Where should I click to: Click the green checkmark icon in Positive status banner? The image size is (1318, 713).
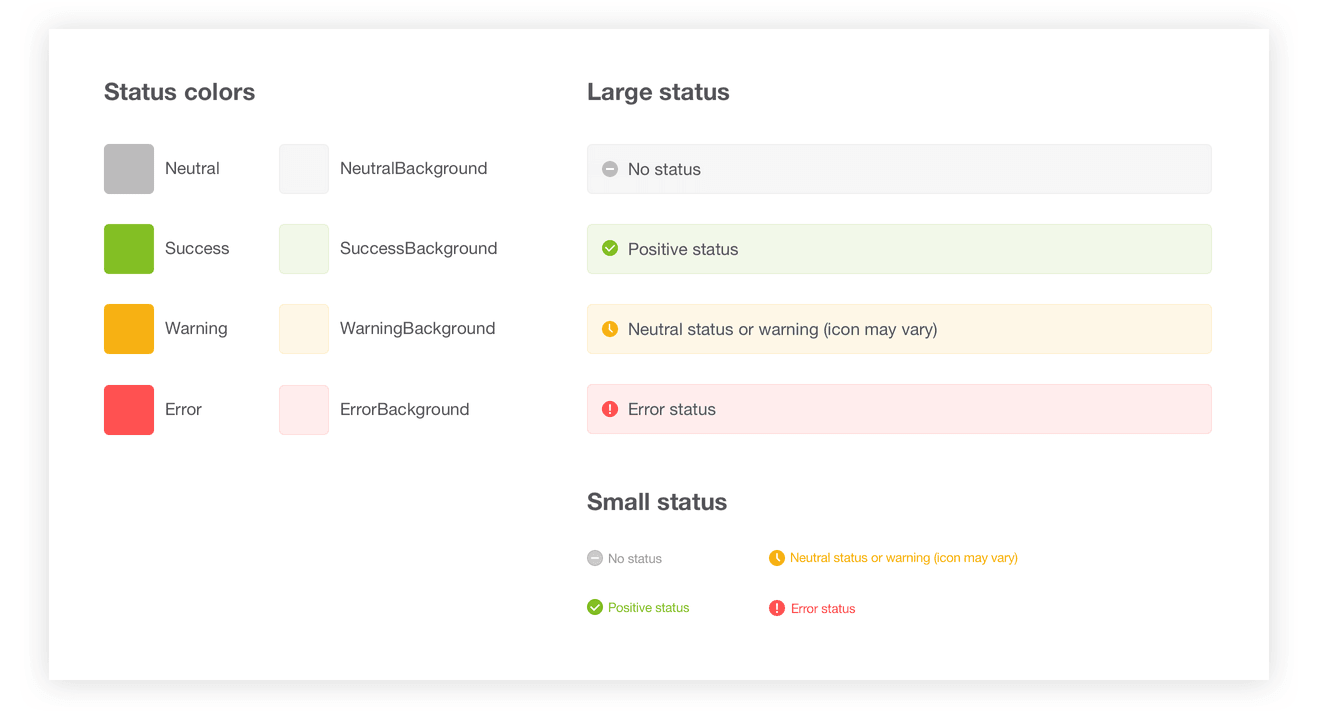[x=610, y=249]
